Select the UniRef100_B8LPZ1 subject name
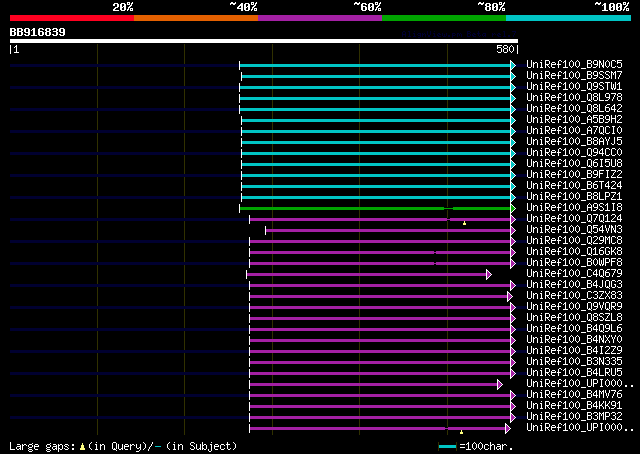 [574, 197]
